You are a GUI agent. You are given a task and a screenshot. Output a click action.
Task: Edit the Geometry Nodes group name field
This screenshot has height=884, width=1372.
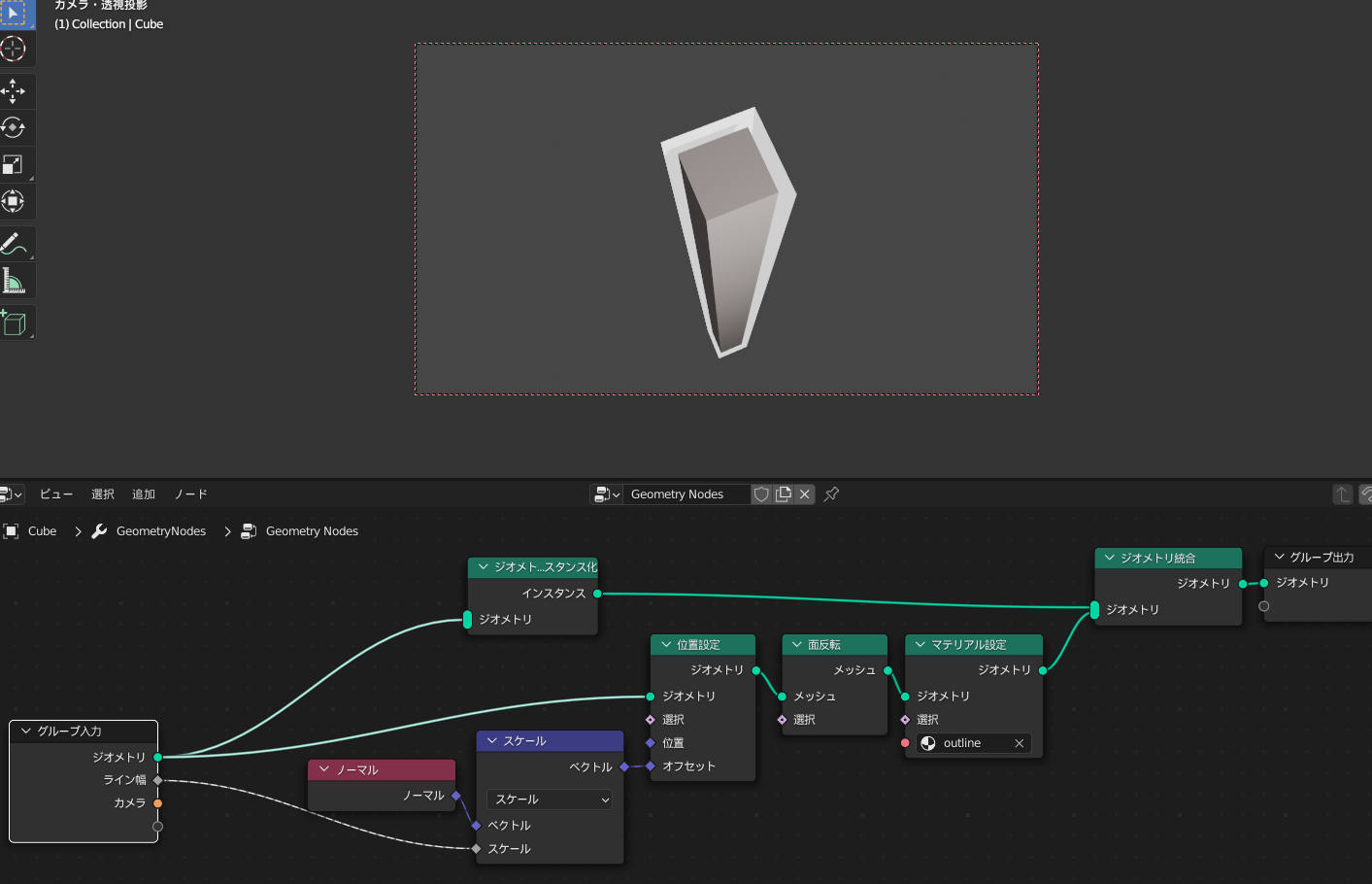pyautogui.click(x=686, y=494)
